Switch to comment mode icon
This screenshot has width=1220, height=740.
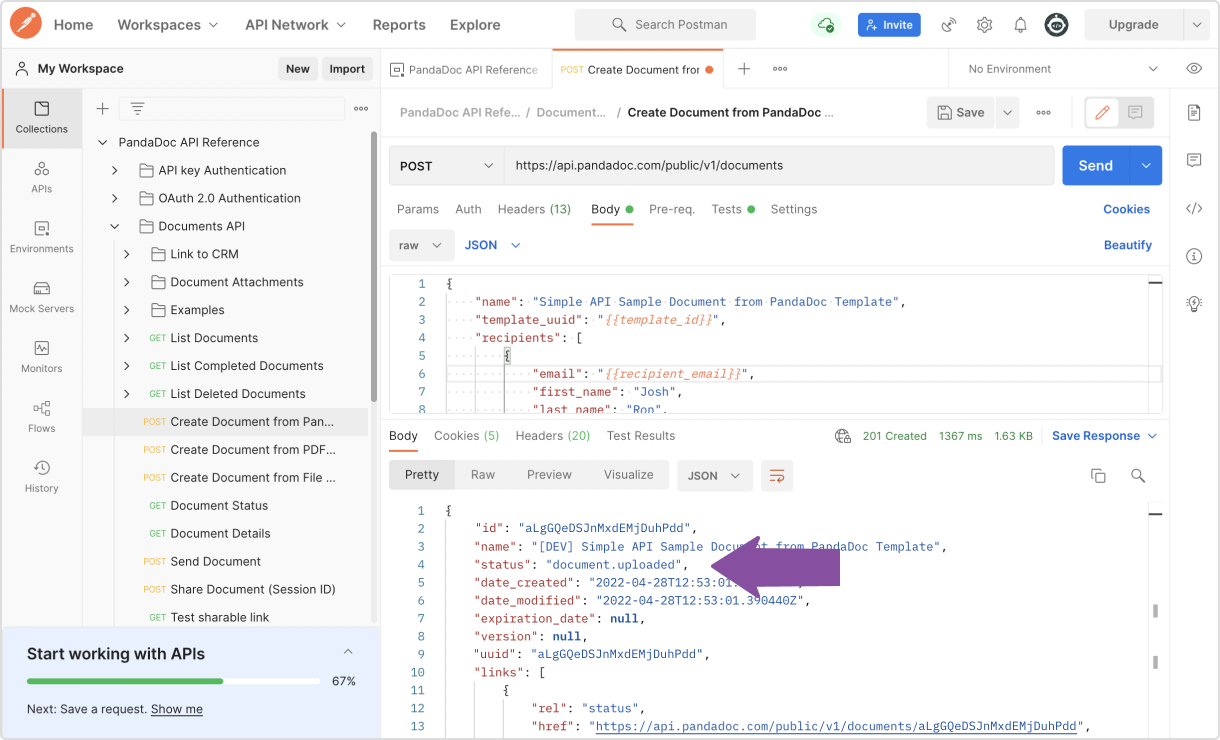[1135, 113]
